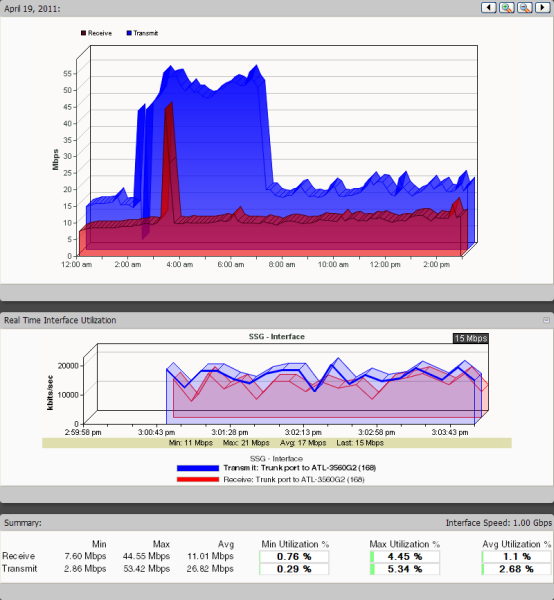Click the SSG - Interface chart title
This screenshot has height=600, width=554.
pos(277,337)
